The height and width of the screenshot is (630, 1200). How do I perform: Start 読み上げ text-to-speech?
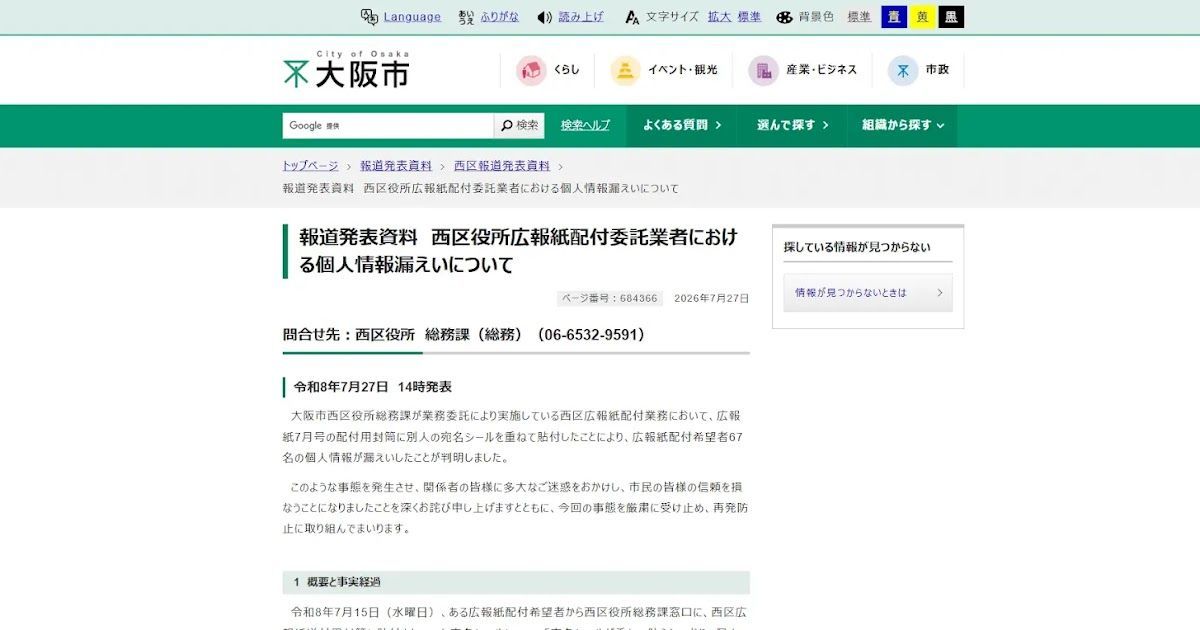tap(581, 17)
